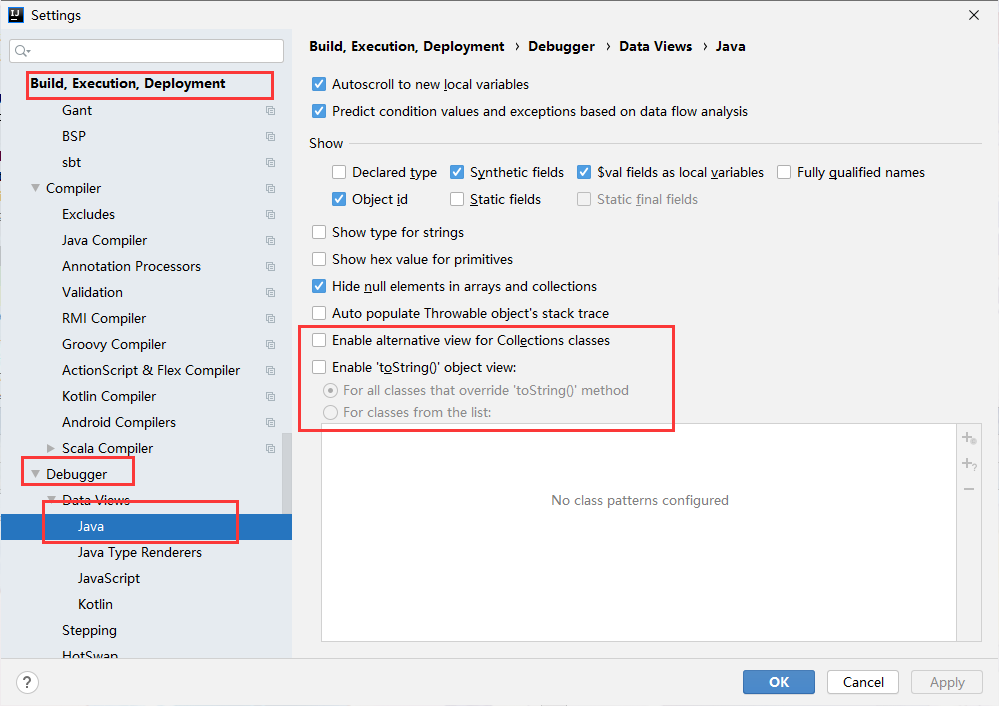Click the project-level icon beside Java Compiler
The image size is (999, 706).
(270, 241)
